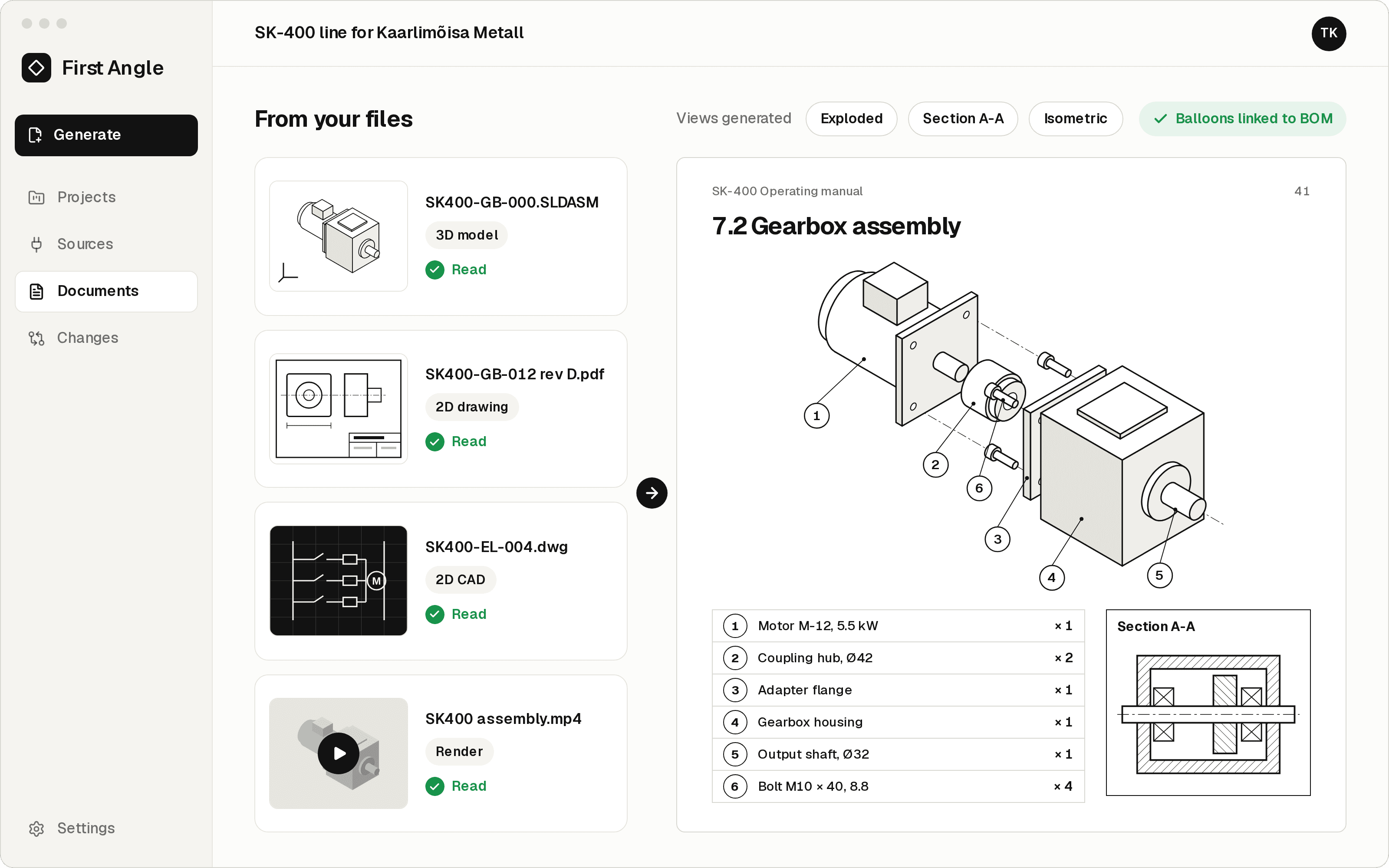1389x868 pixels.
Task: Click the Generate document icon
Action: point(36,135)
